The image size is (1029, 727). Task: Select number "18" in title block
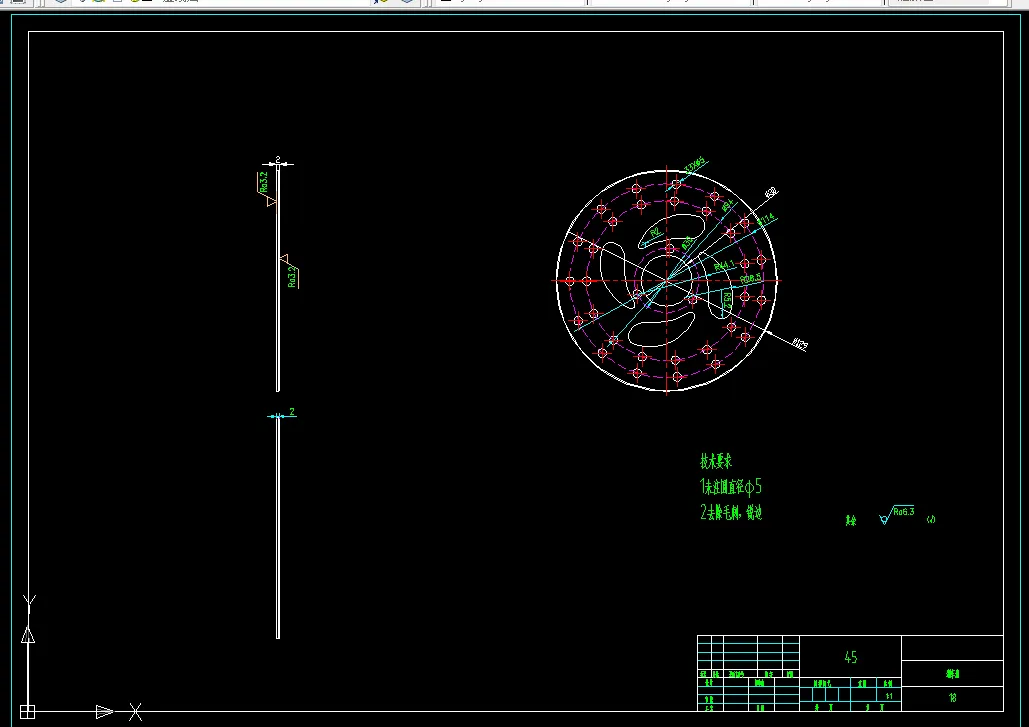click(x=953, y=698)
